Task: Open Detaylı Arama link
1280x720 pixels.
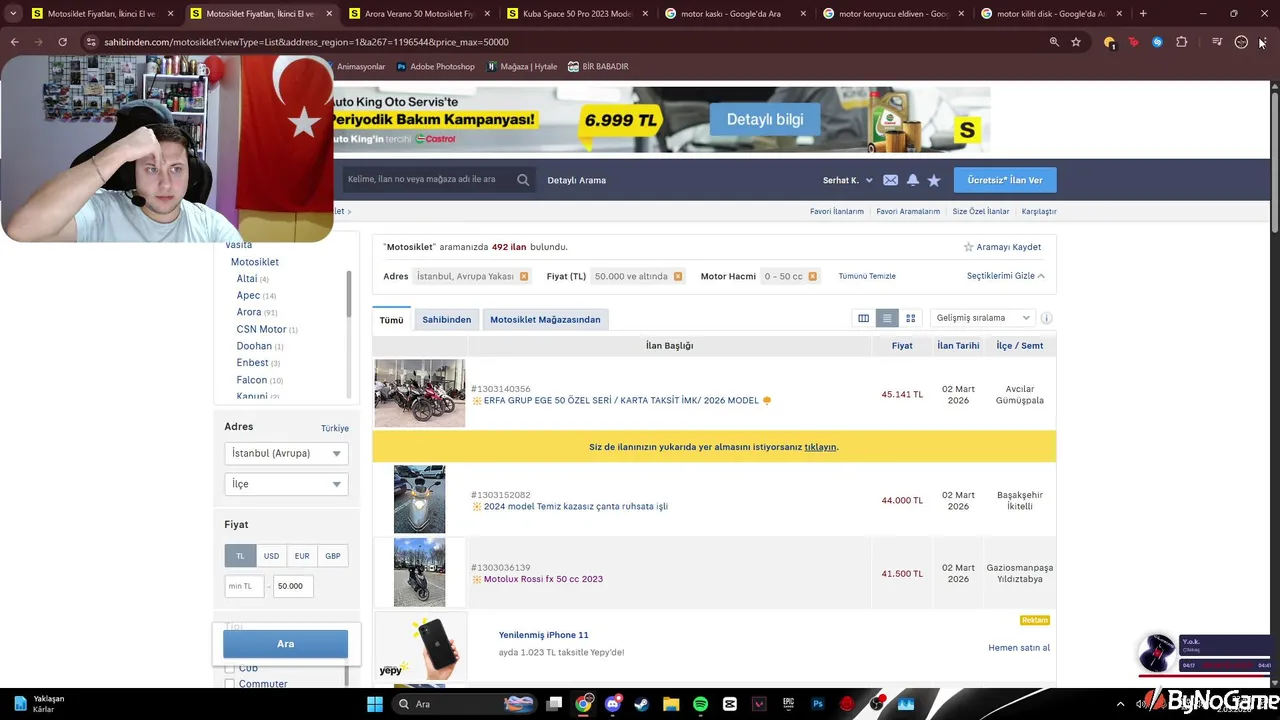Action: [576, 180]
